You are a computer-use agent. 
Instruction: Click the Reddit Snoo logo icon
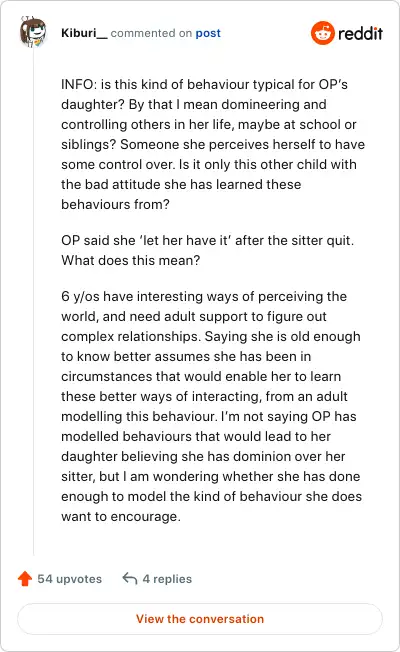tap(322, 33)
